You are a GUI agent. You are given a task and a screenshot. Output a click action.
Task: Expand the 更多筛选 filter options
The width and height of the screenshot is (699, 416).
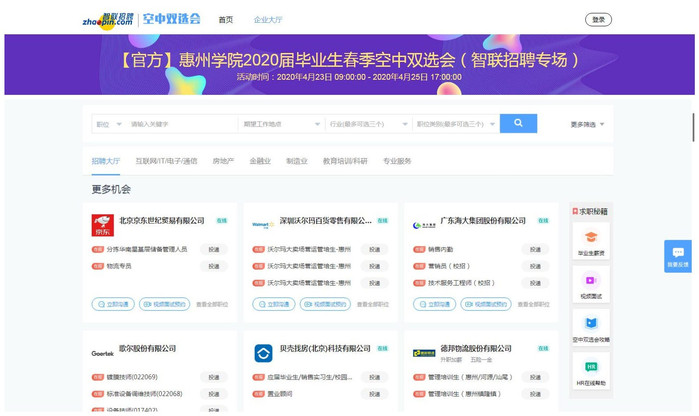[587, 125]
